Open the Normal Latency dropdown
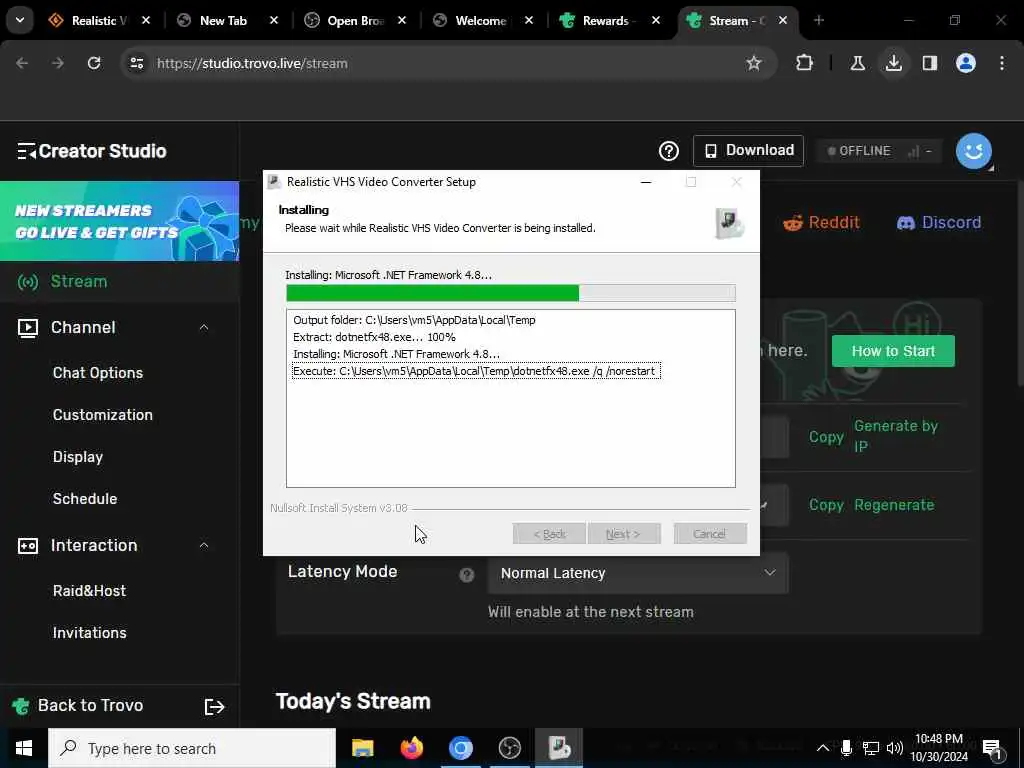 (638, 573)
